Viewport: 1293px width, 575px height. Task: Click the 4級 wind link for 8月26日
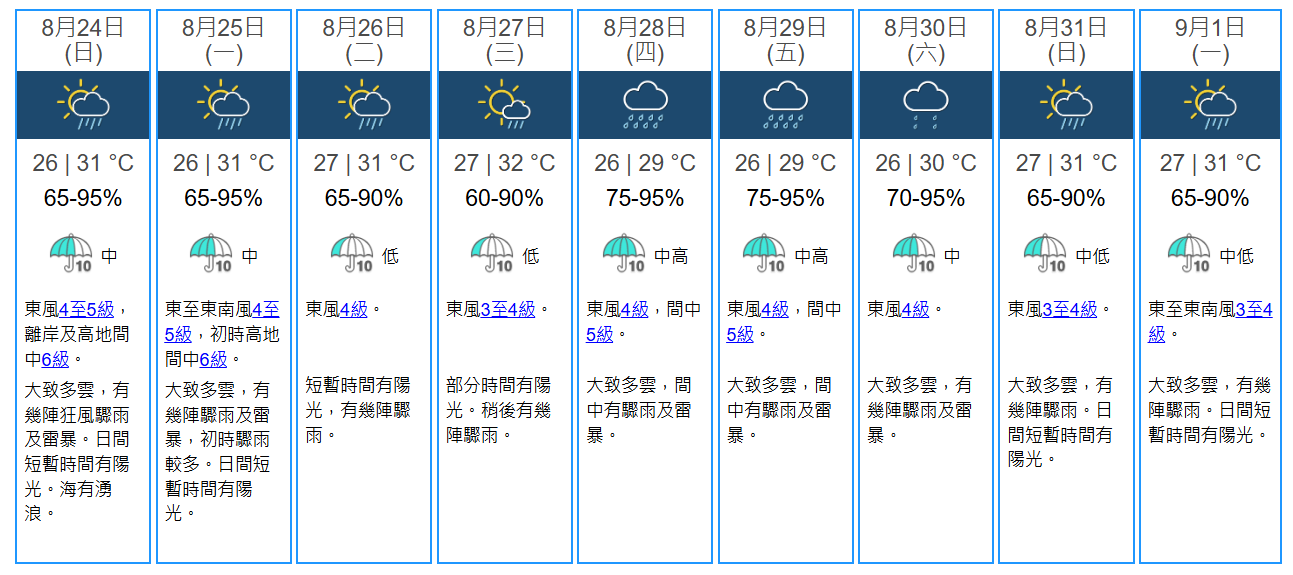point(354,309)
